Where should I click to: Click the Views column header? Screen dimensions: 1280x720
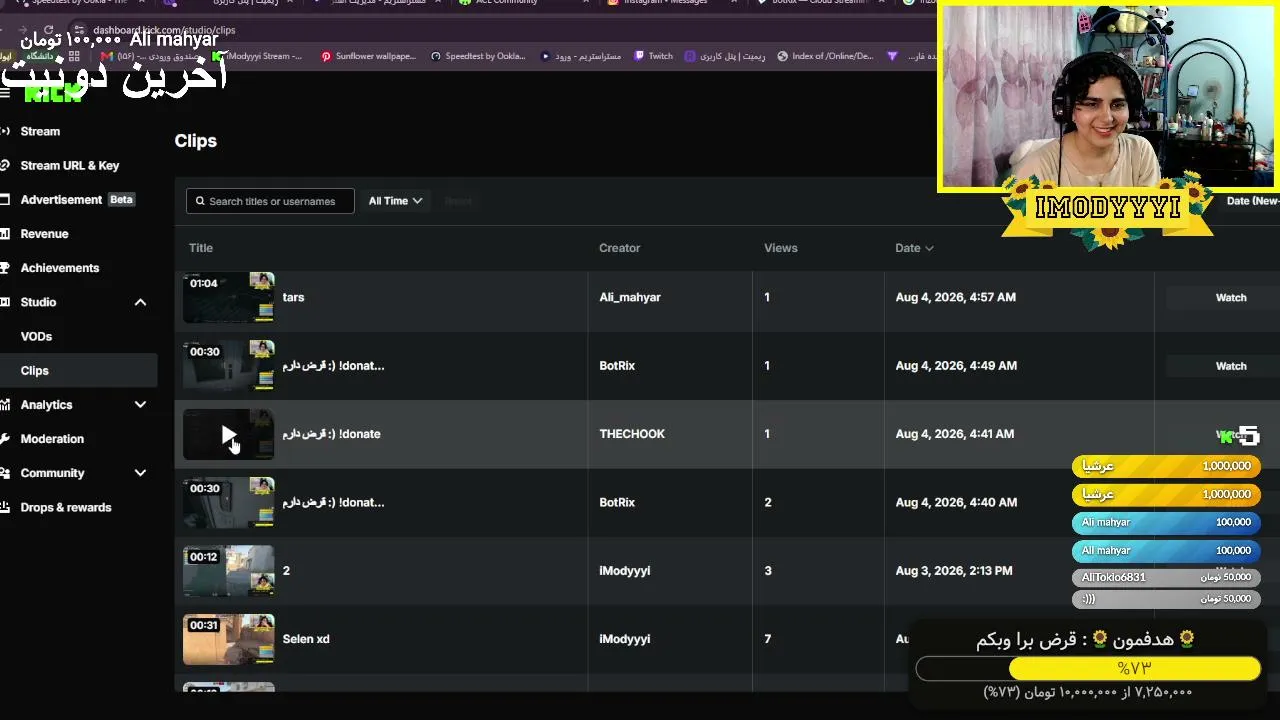pos(781,248)
